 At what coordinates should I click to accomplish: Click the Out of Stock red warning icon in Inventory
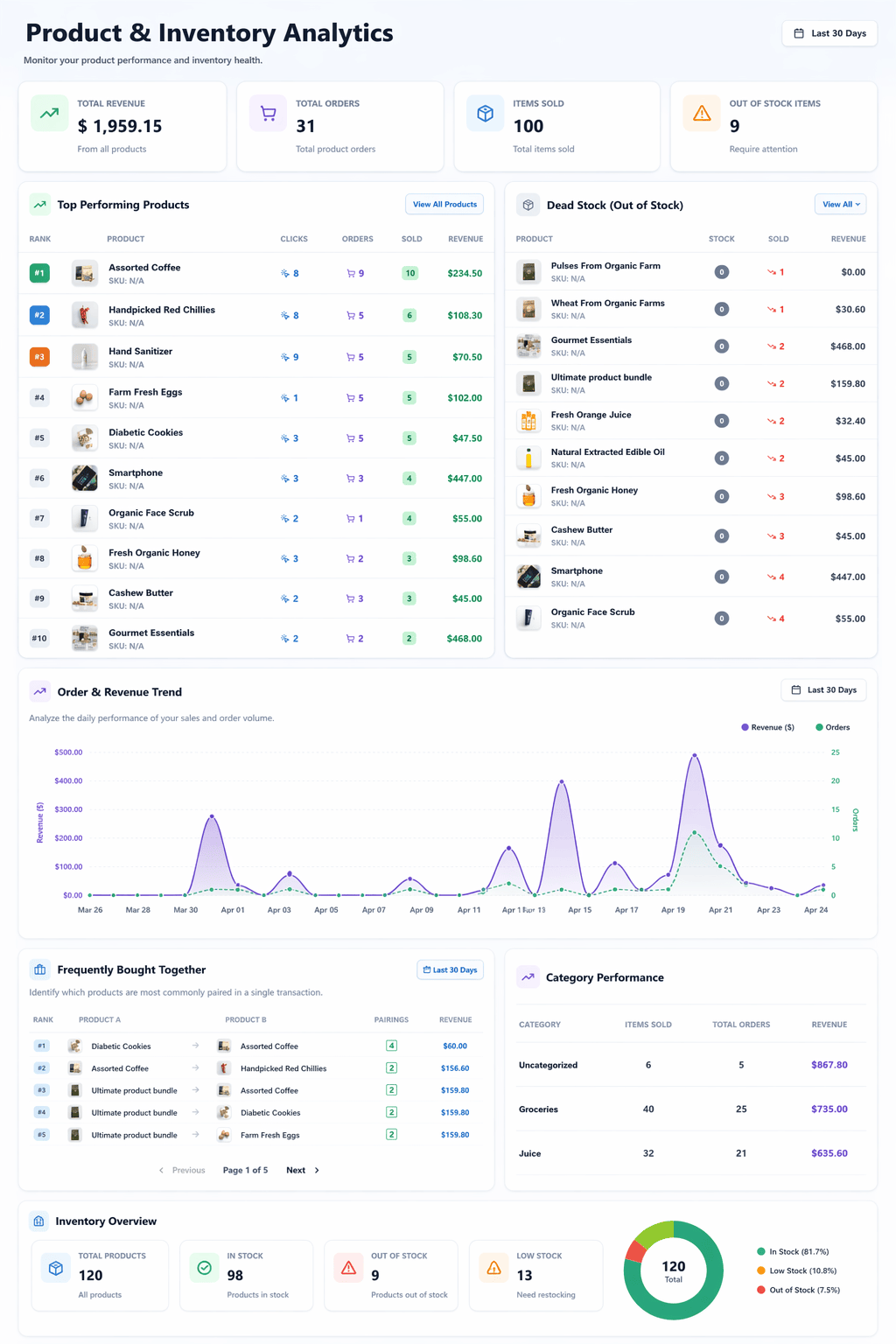348,1268
